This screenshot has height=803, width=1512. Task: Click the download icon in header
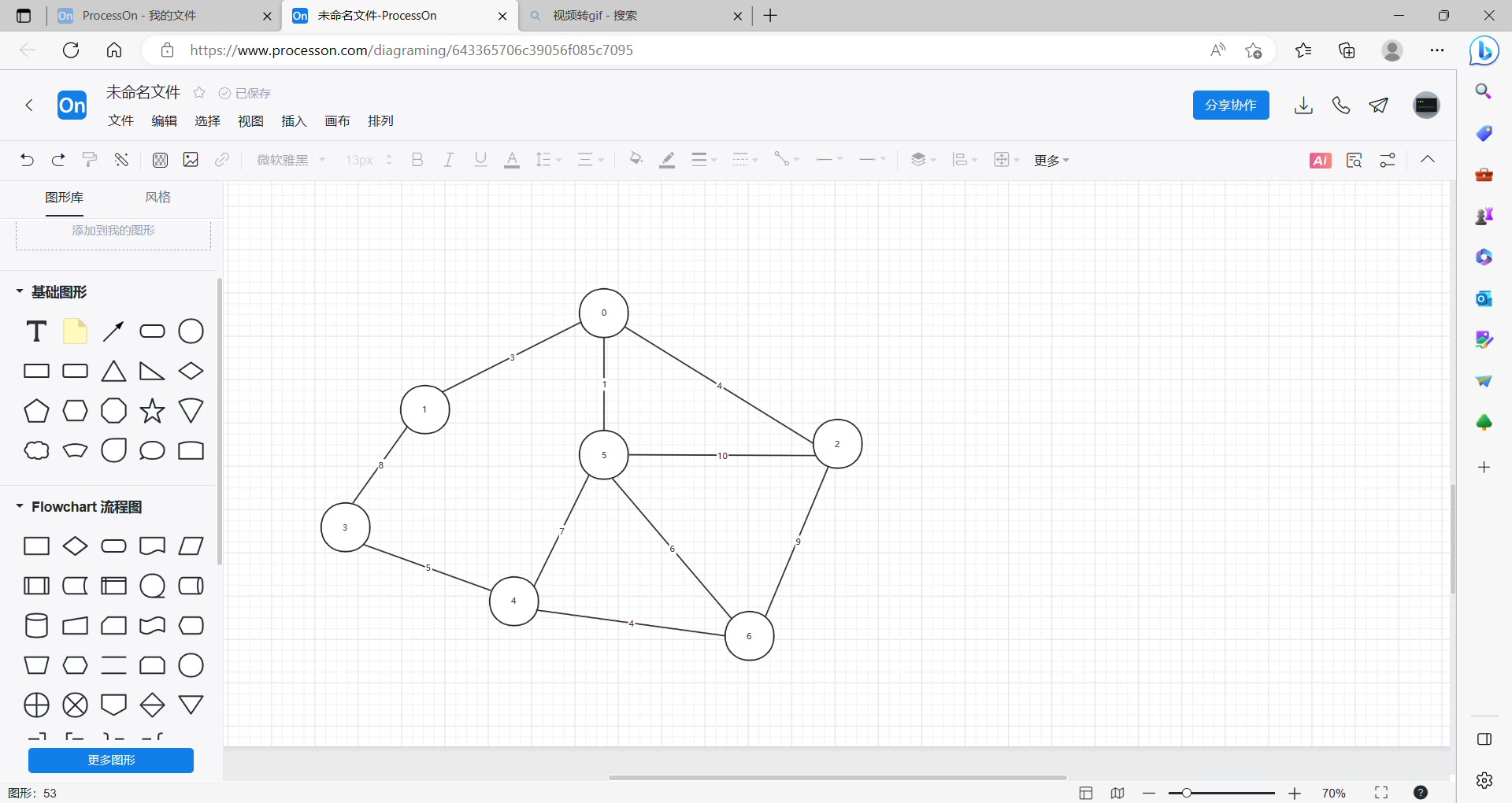[1303, 105]
